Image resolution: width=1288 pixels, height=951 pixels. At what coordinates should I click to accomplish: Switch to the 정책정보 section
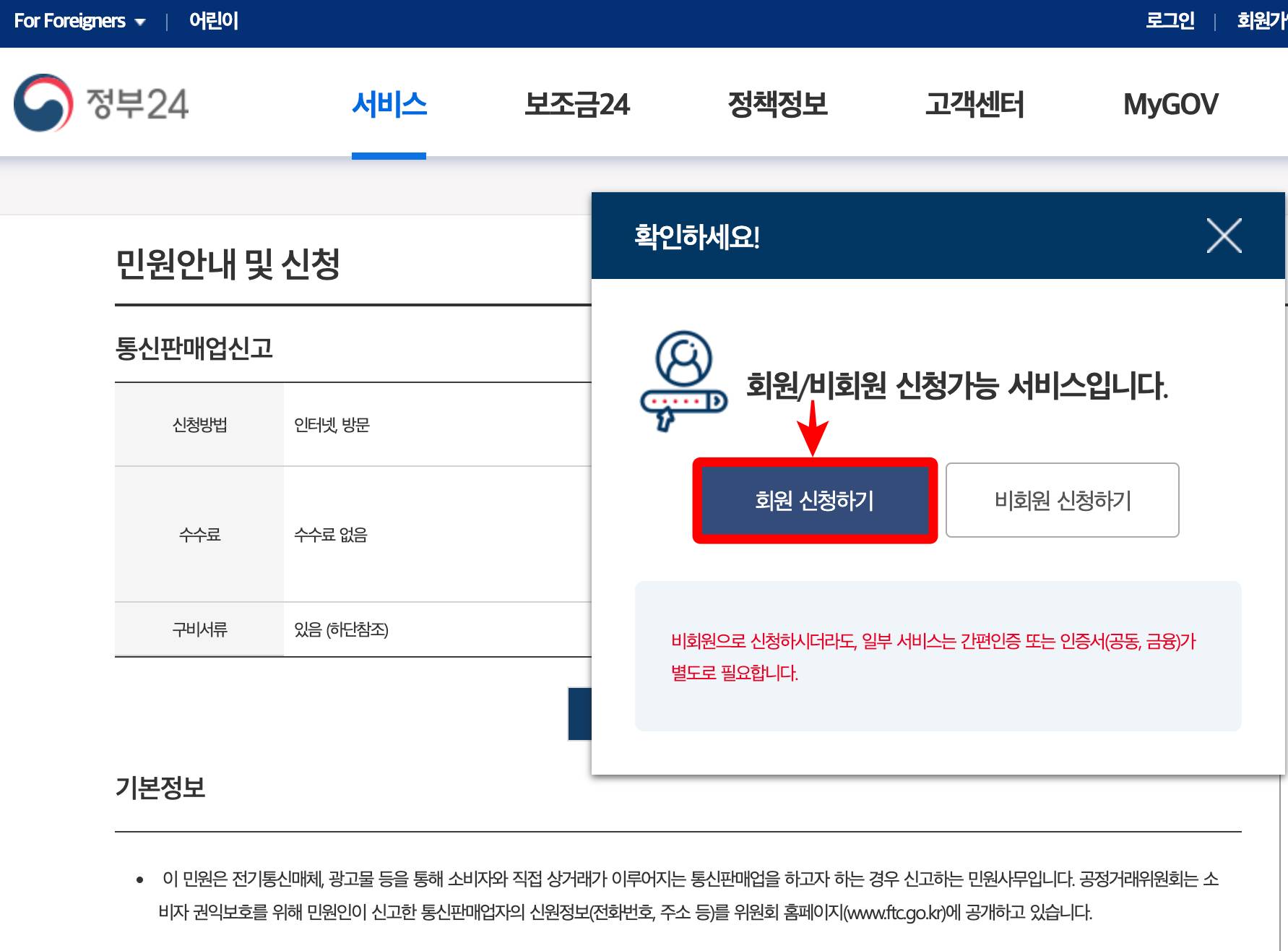click(x=778, y=105)
